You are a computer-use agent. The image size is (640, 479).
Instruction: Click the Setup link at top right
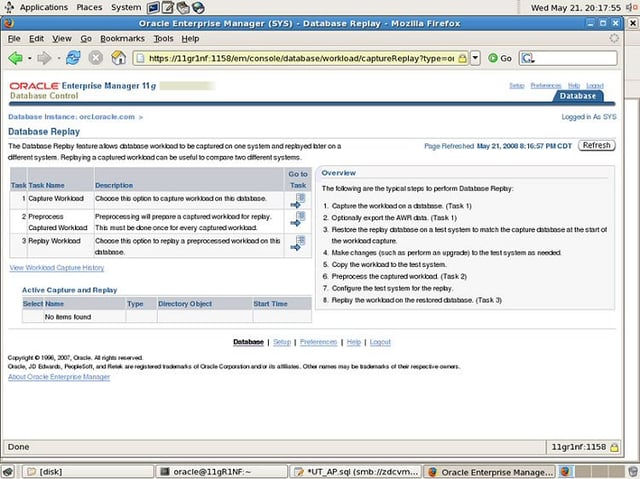click(517, 86)
